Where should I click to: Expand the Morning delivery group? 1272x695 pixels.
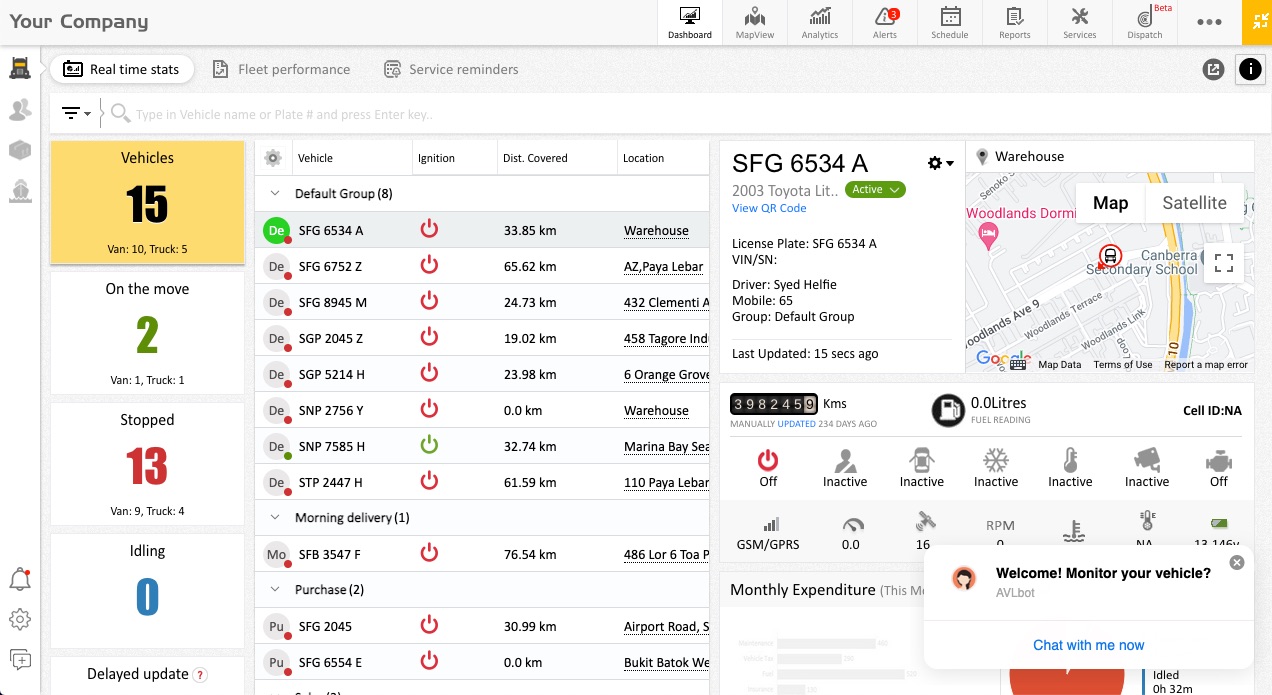click(275, 517)
